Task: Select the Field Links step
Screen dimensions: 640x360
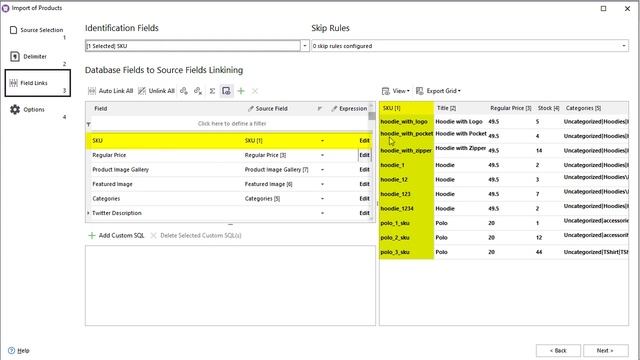Action: click(x=38, y=83)
